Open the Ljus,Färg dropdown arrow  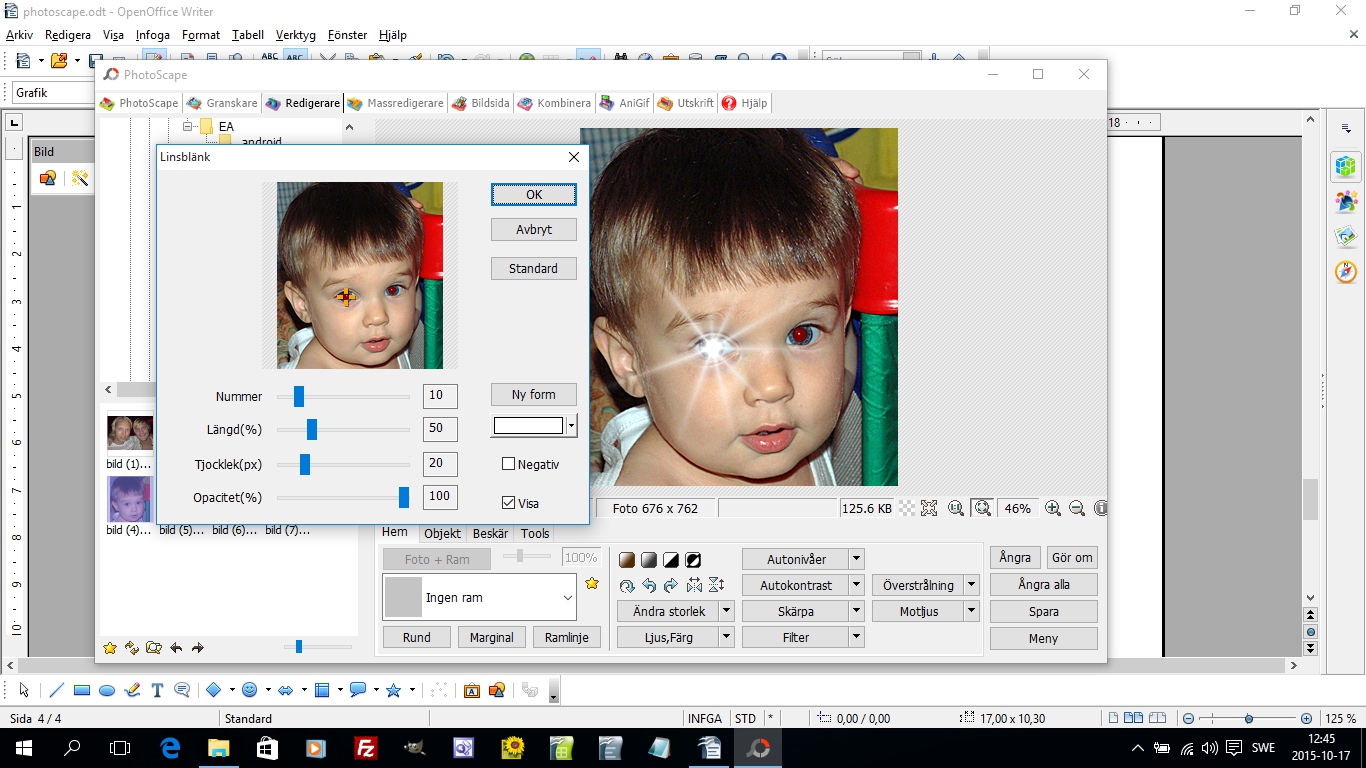[x=727, y=637]
